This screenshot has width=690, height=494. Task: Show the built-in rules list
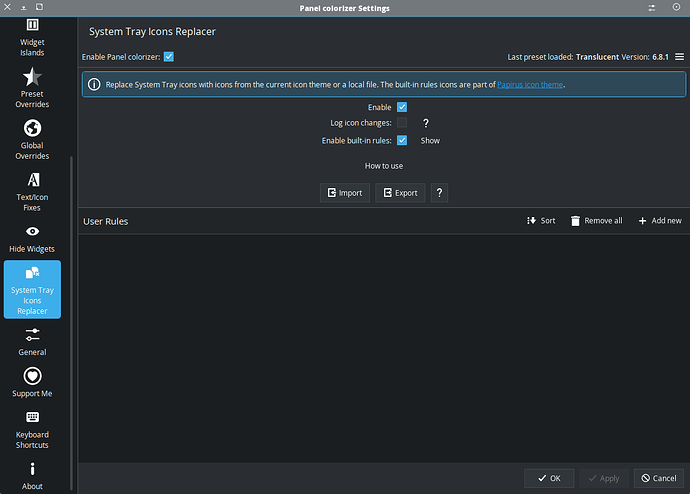click(x=430, y=141)
